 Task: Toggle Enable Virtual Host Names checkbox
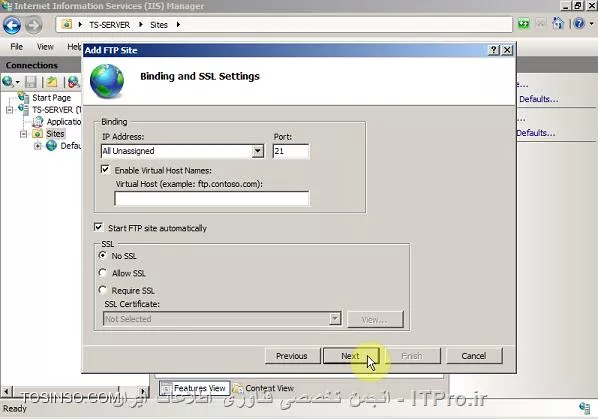click(x=105, y=169)
